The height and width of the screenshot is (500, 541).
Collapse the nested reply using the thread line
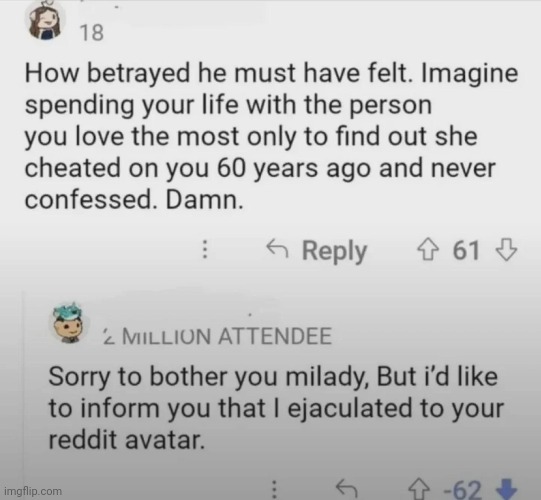click(x=23, y=393)
